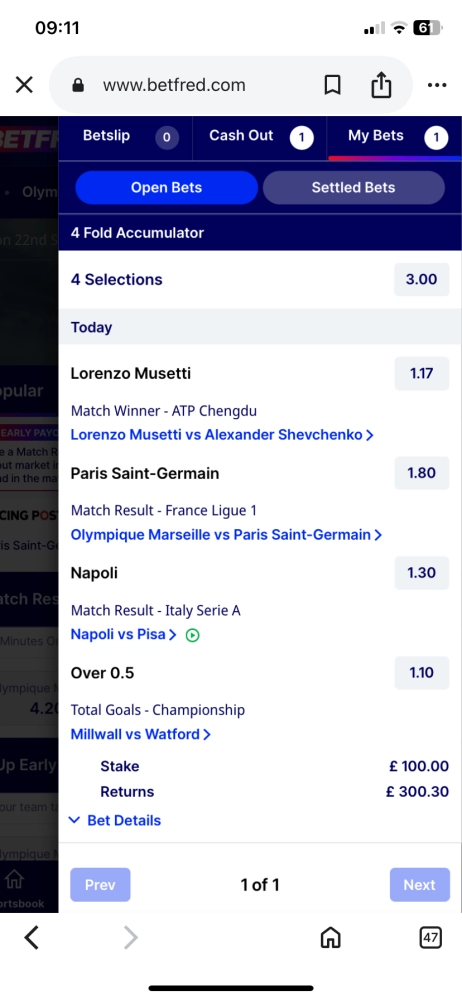
Task: Open the Betslip tab
Action: 125,136
